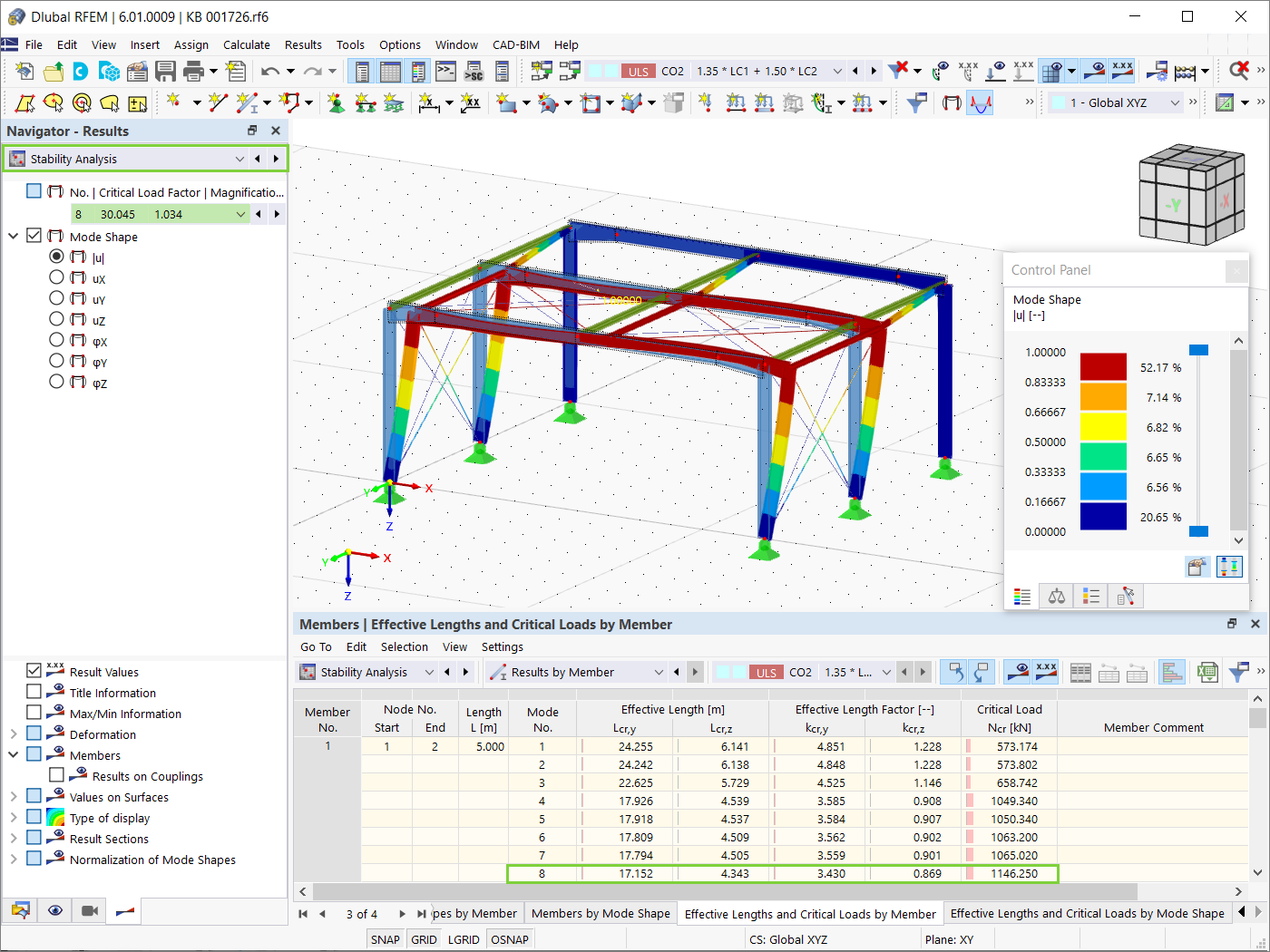Open the Navigator Display eye tab icon
This screenshot has width=1270, height=952.
pyautogui.click(x=55, y=910)
